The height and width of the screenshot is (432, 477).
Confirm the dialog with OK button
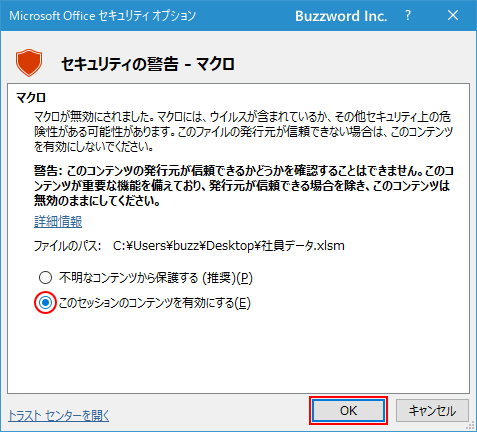click(348, 410)
